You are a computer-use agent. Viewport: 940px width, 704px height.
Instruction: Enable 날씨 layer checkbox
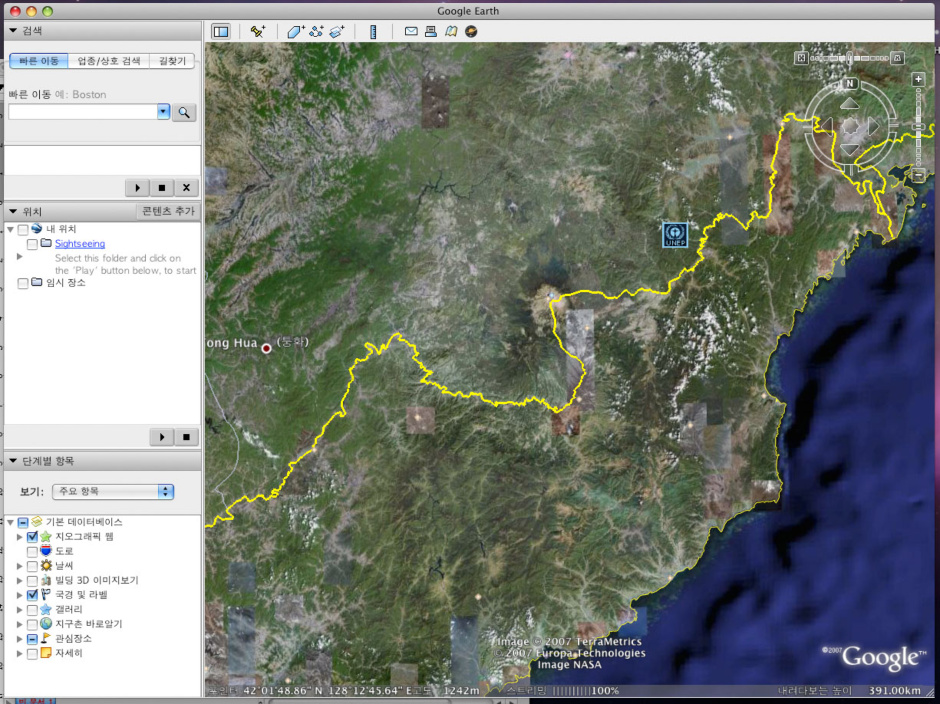pyautogui.click(x=32, y=566)
